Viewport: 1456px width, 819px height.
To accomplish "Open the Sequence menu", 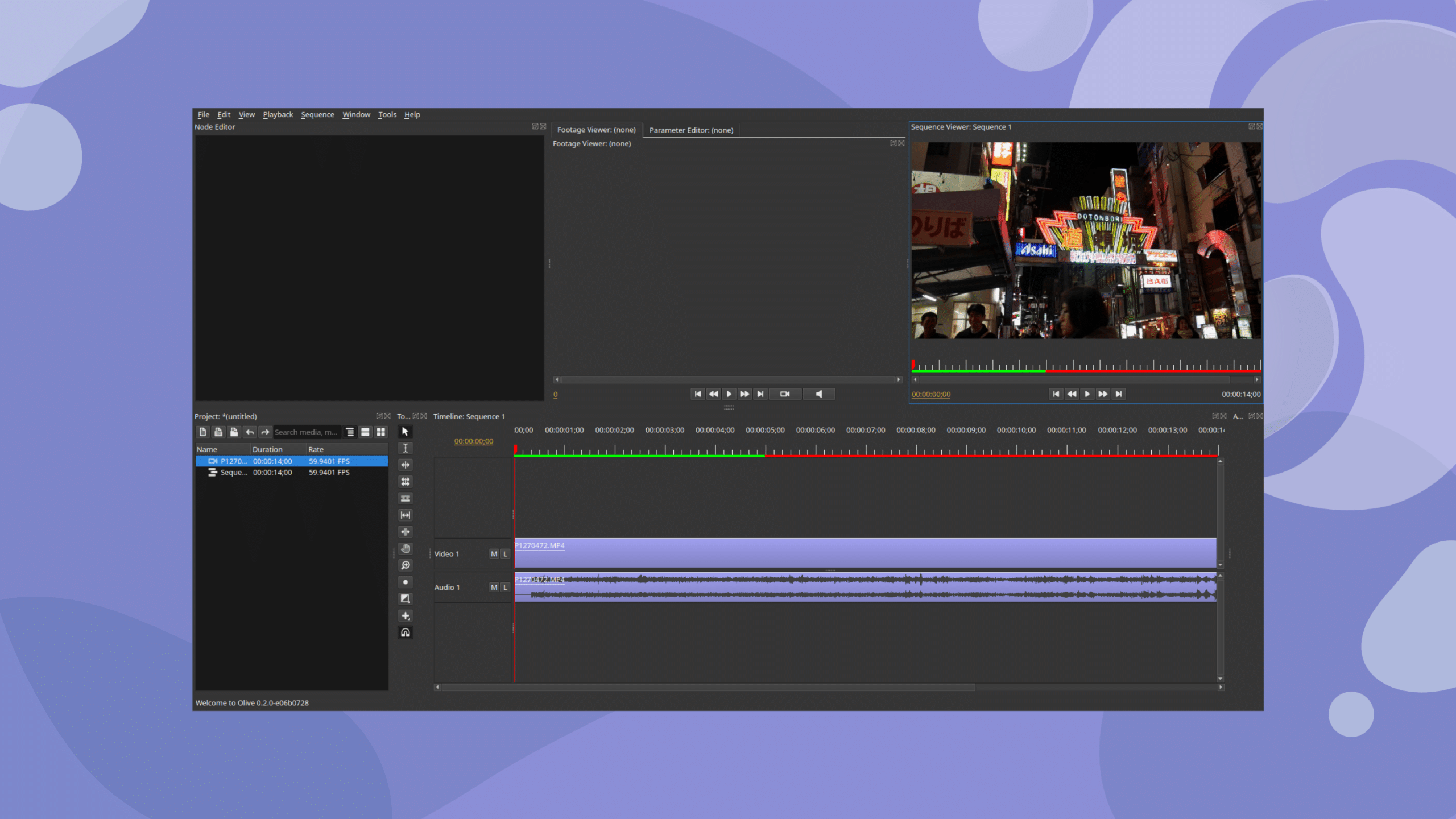I will click(317, 114).
